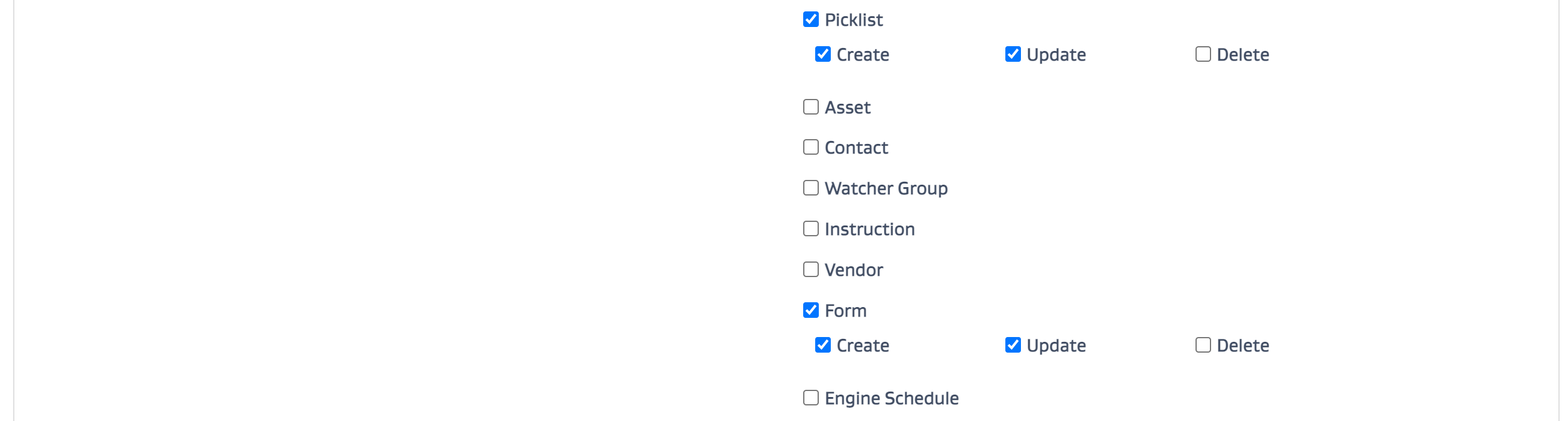Click the Contact label text
Screen dimensions: 1568x421
point(856,148)
